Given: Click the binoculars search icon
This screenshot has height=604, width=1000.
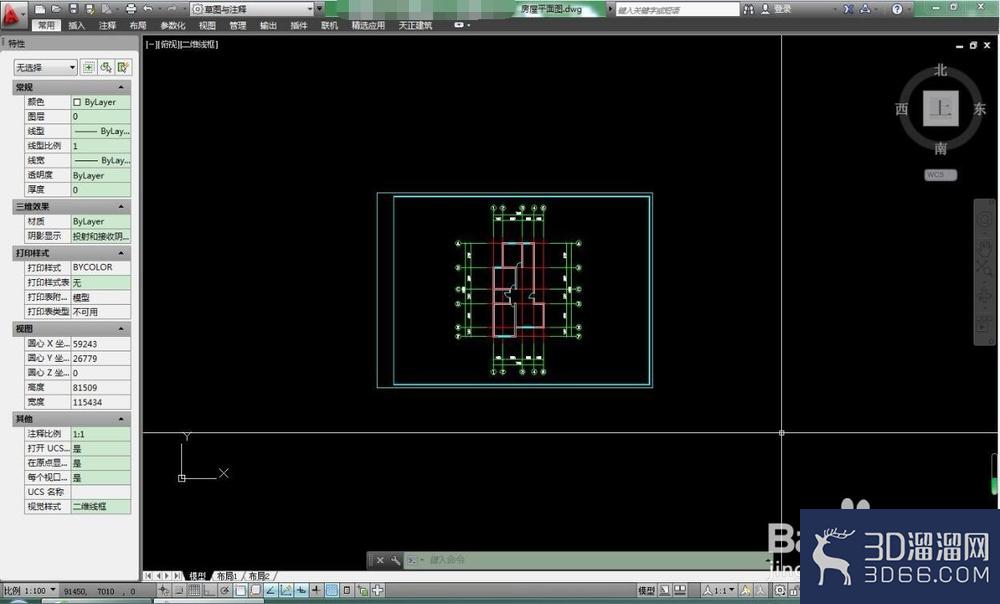Looking at the screenshot, I should [x=749, y=9].
